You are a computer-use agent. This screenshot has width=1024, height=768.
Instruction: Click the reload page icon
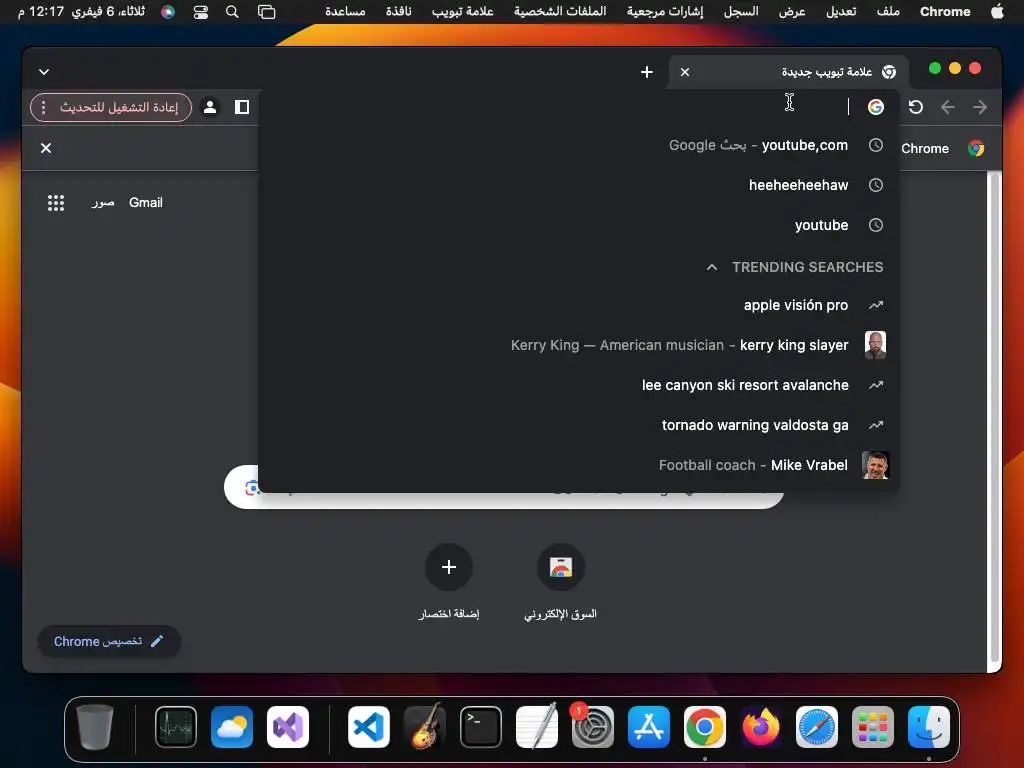pos(916,107)
